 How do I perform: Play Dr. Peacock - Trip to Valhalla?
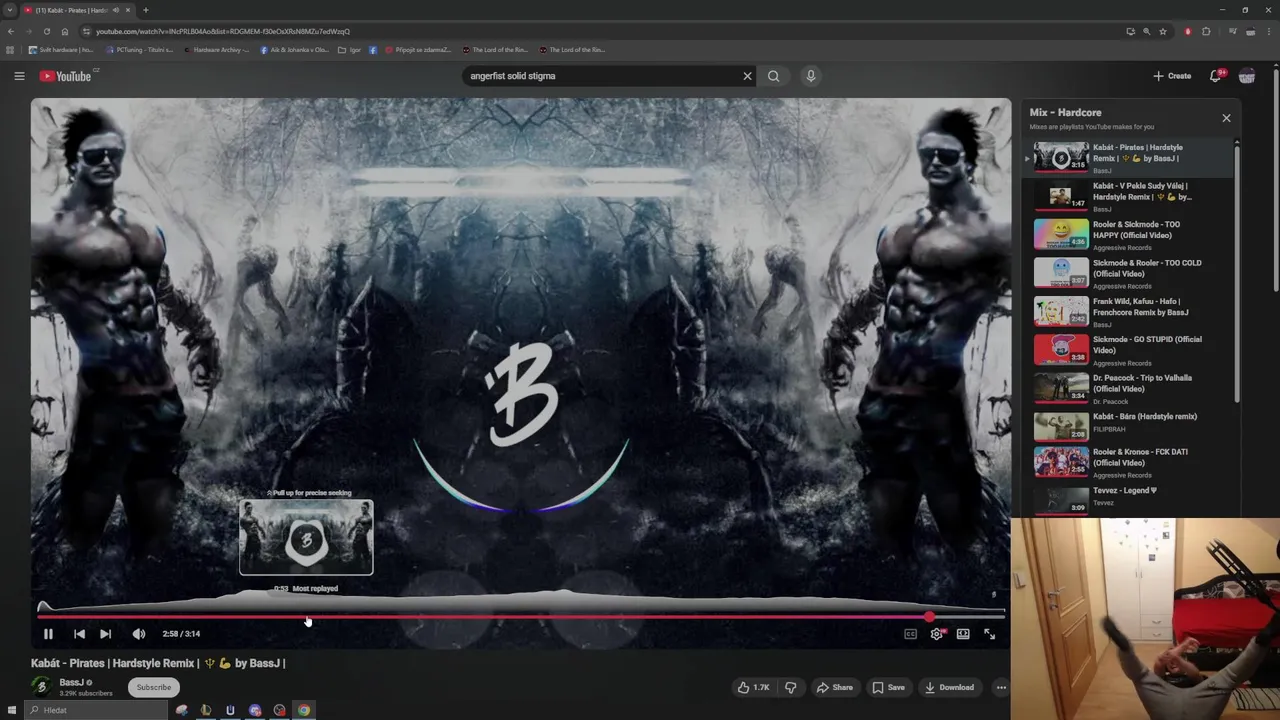point(1129,388)
